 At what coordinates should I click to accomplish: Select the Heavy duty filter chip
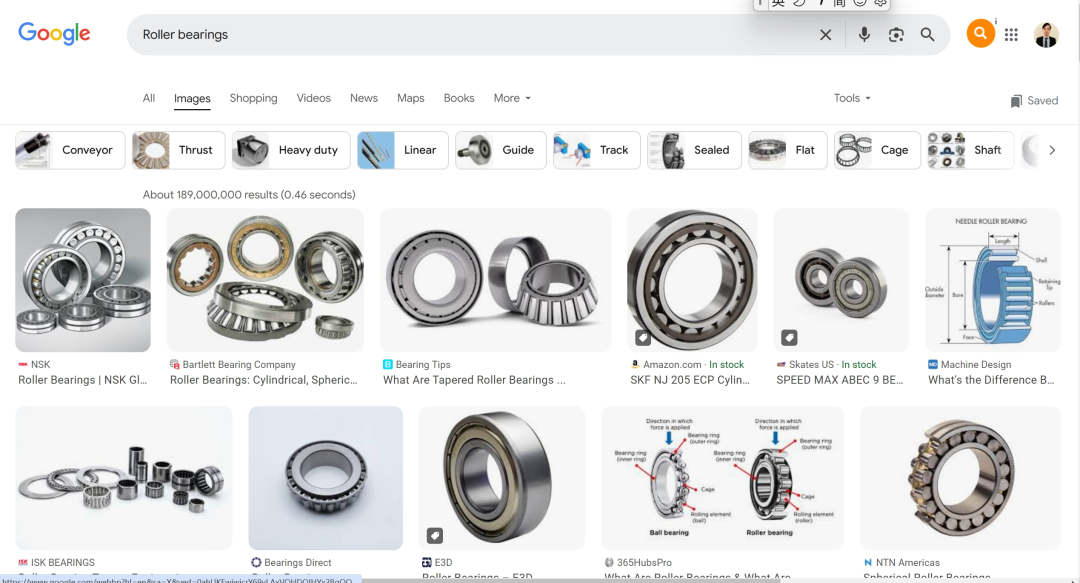291,150
